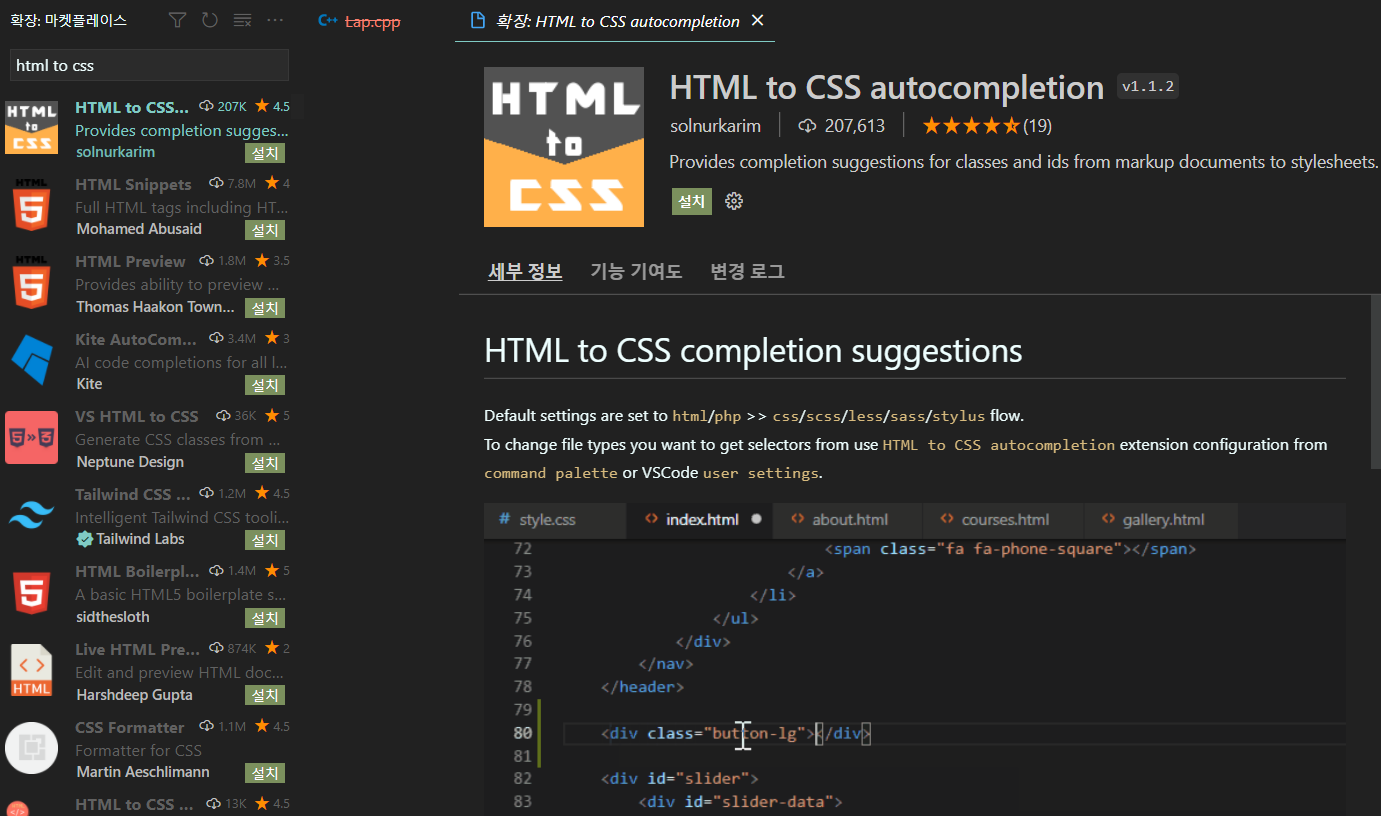1381x816 pixels.
Task: Install HTML to CSS by solnurkarim from list
Action: pyautogui.click(x=265, y=153)
